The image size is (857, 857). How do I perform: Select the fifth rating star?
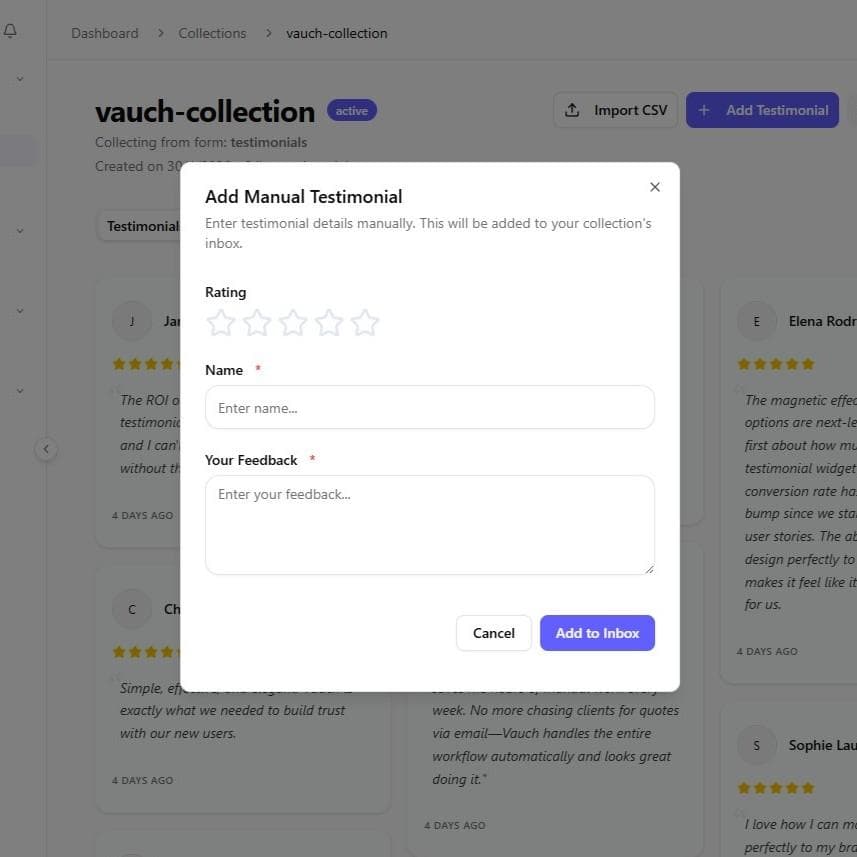(x=365, y=322)
